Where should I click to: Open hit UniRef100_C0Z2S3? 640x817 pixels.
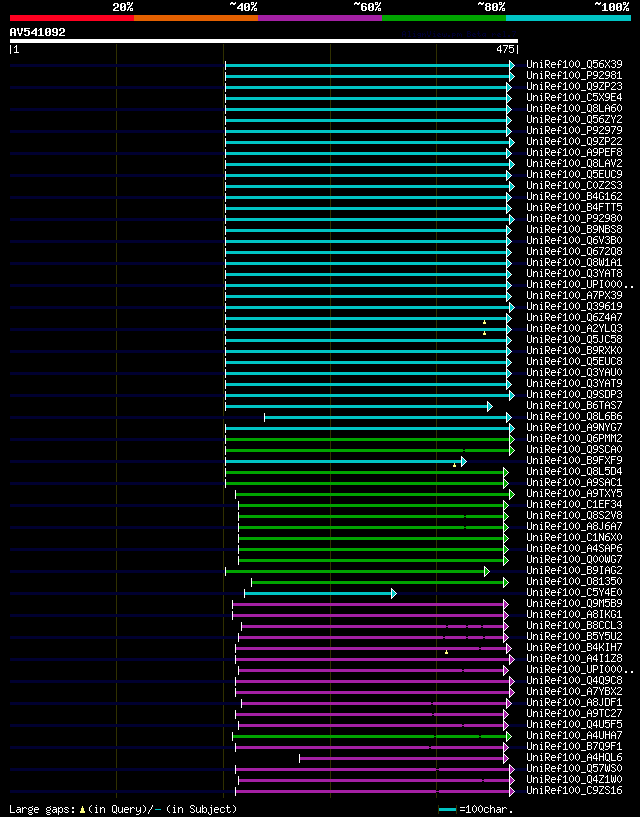(574, 185)
